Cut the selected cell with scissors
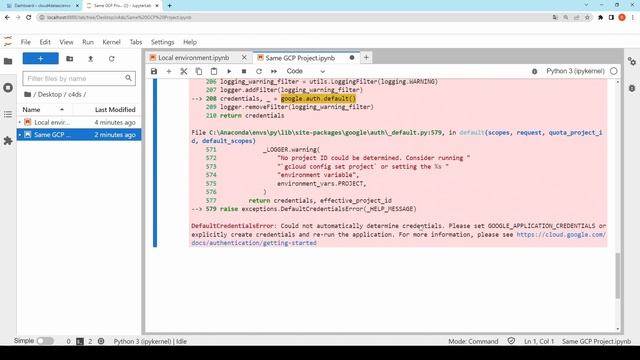 pos(184,71)
